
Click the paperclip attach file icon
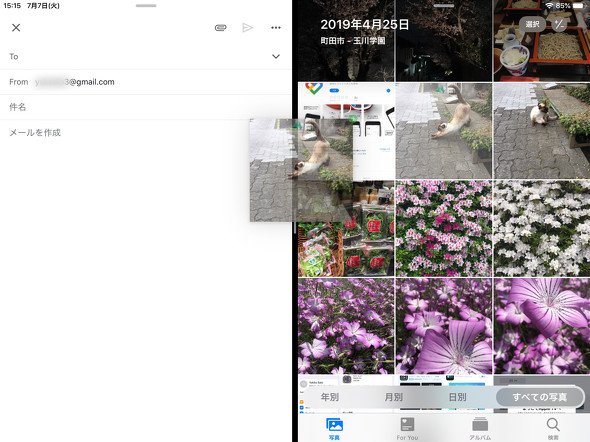click(x=220, y=27)
